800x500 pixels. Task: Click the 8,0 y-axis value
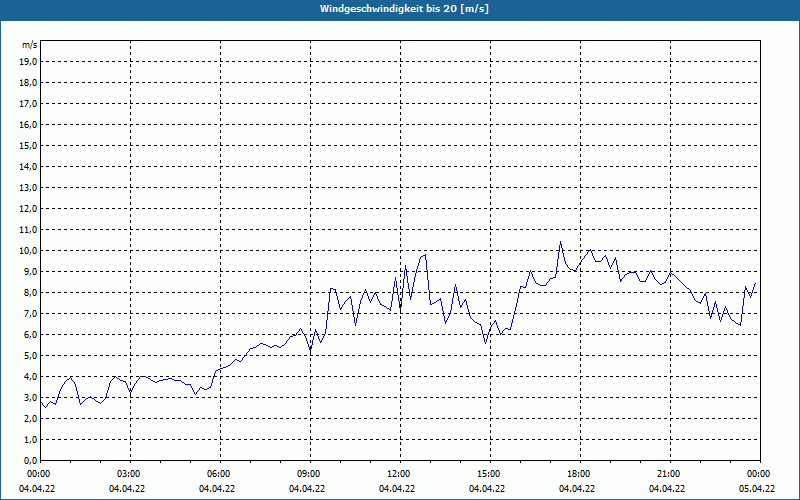click(31, 292)
